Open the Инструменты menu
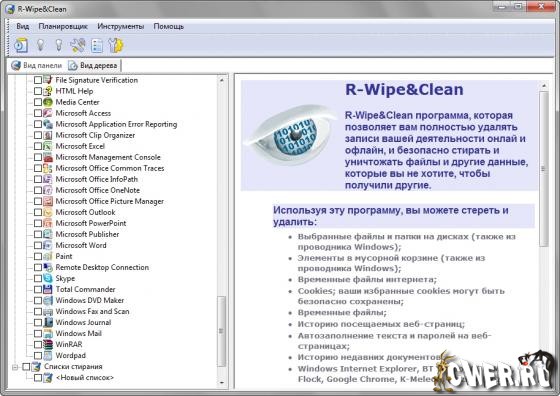This screenshot has width=560, height=396. click(x=121, y=26)
